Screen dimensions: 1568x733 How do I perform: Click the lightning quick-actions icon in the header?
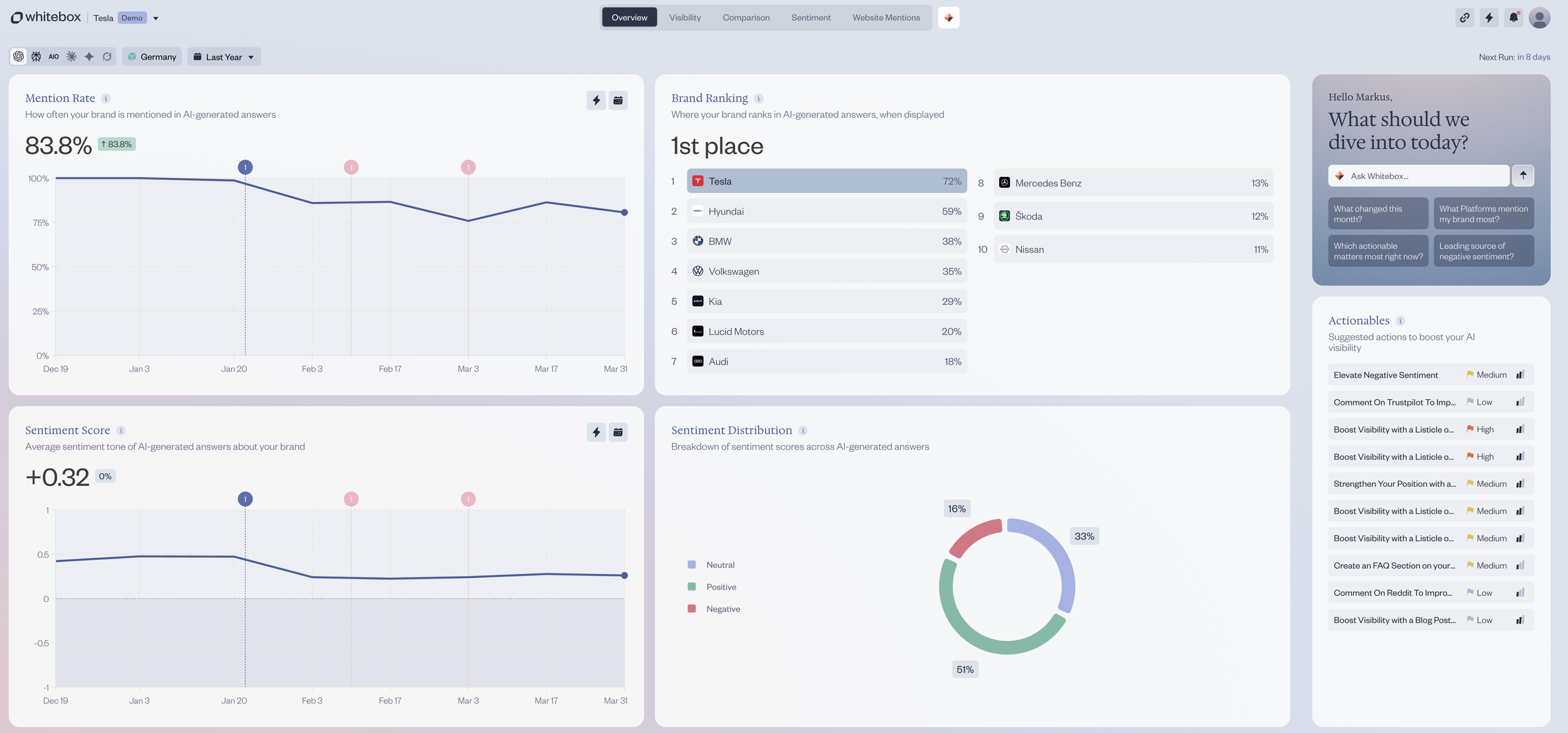click(1489, 18)
